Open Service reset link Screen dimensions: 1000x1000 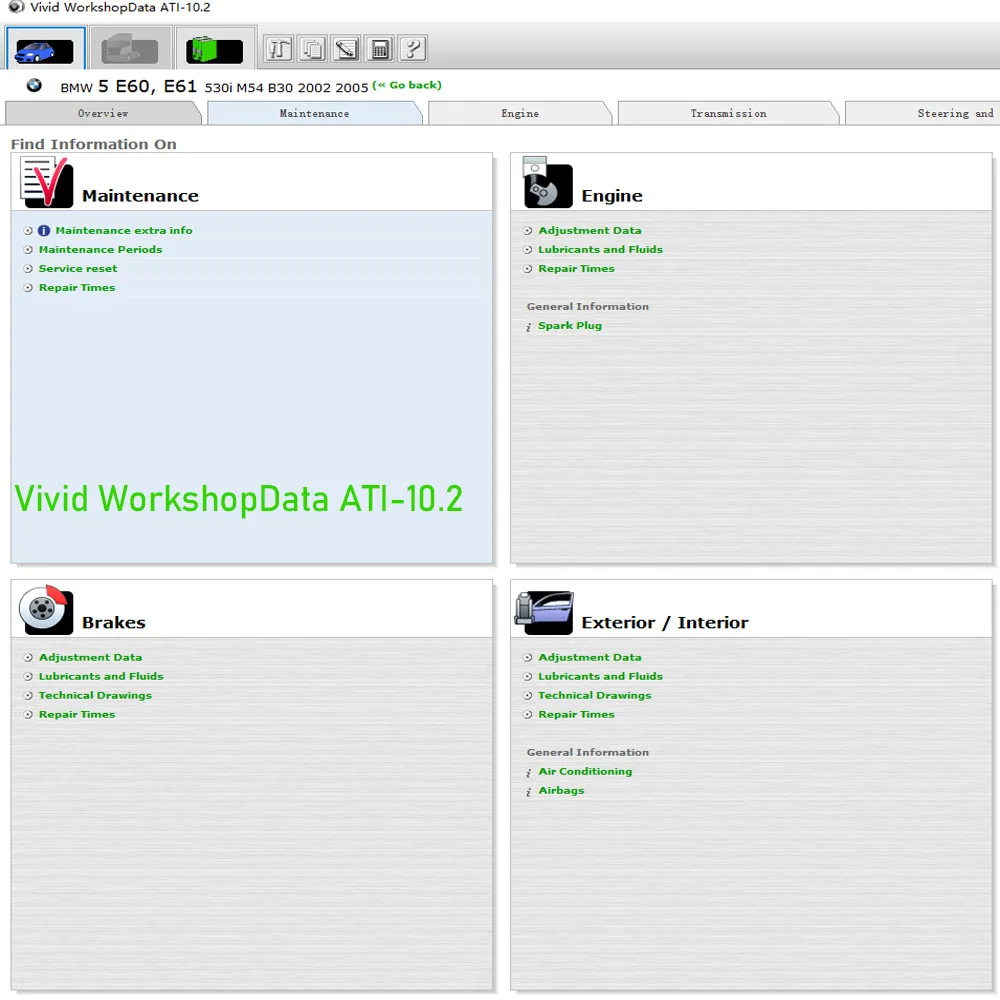(x=78, y=268)
